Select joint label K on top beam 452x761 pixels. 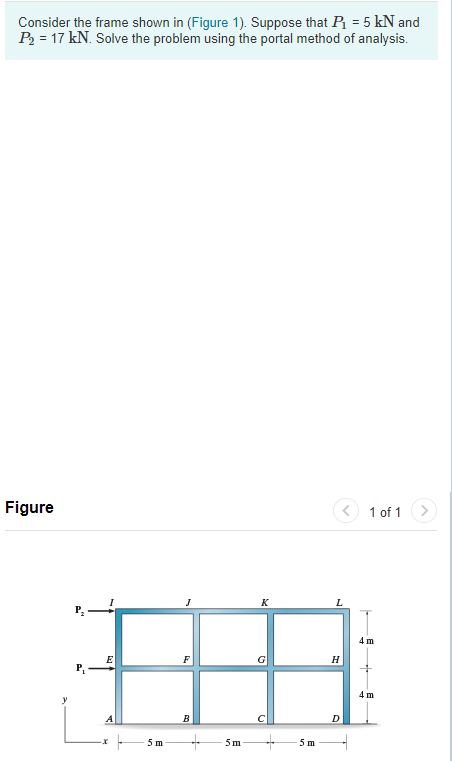point(264,603)
